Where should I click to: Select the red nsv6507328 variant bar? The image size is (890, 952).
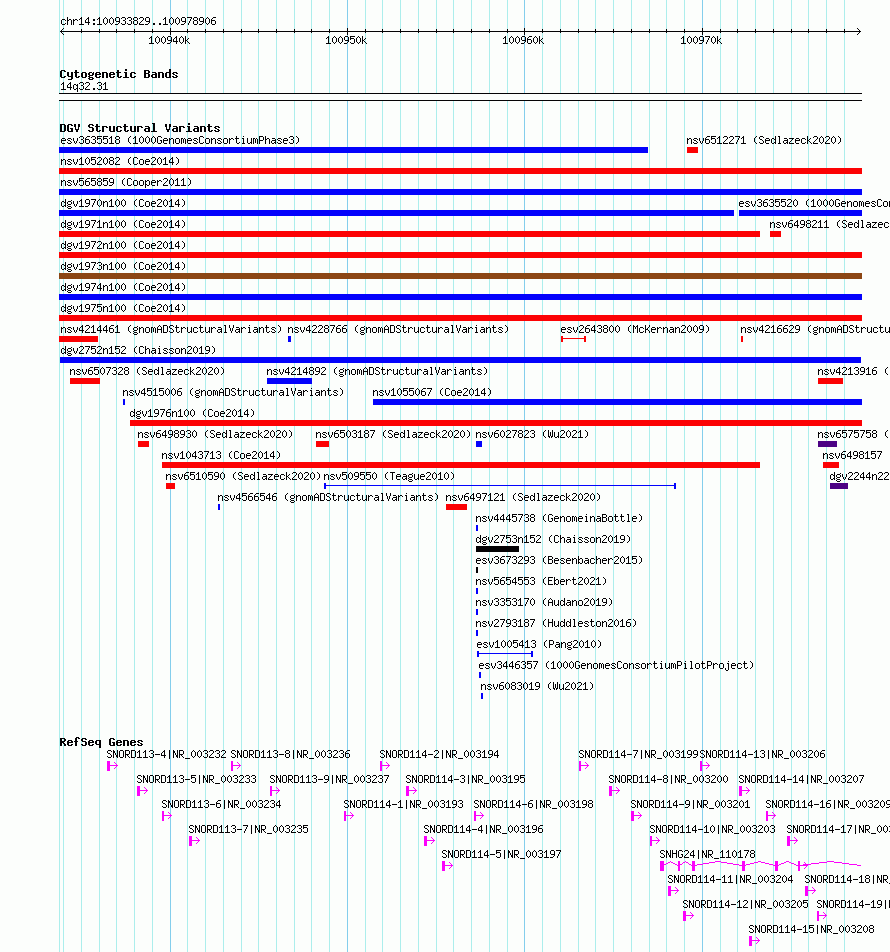pos(85,381)
